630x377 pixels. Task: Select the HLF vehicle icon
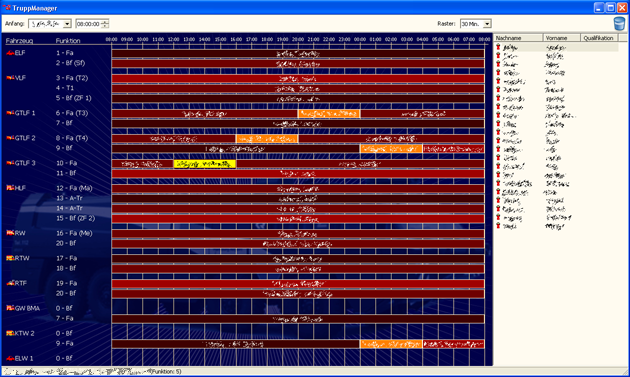(10, 188)
